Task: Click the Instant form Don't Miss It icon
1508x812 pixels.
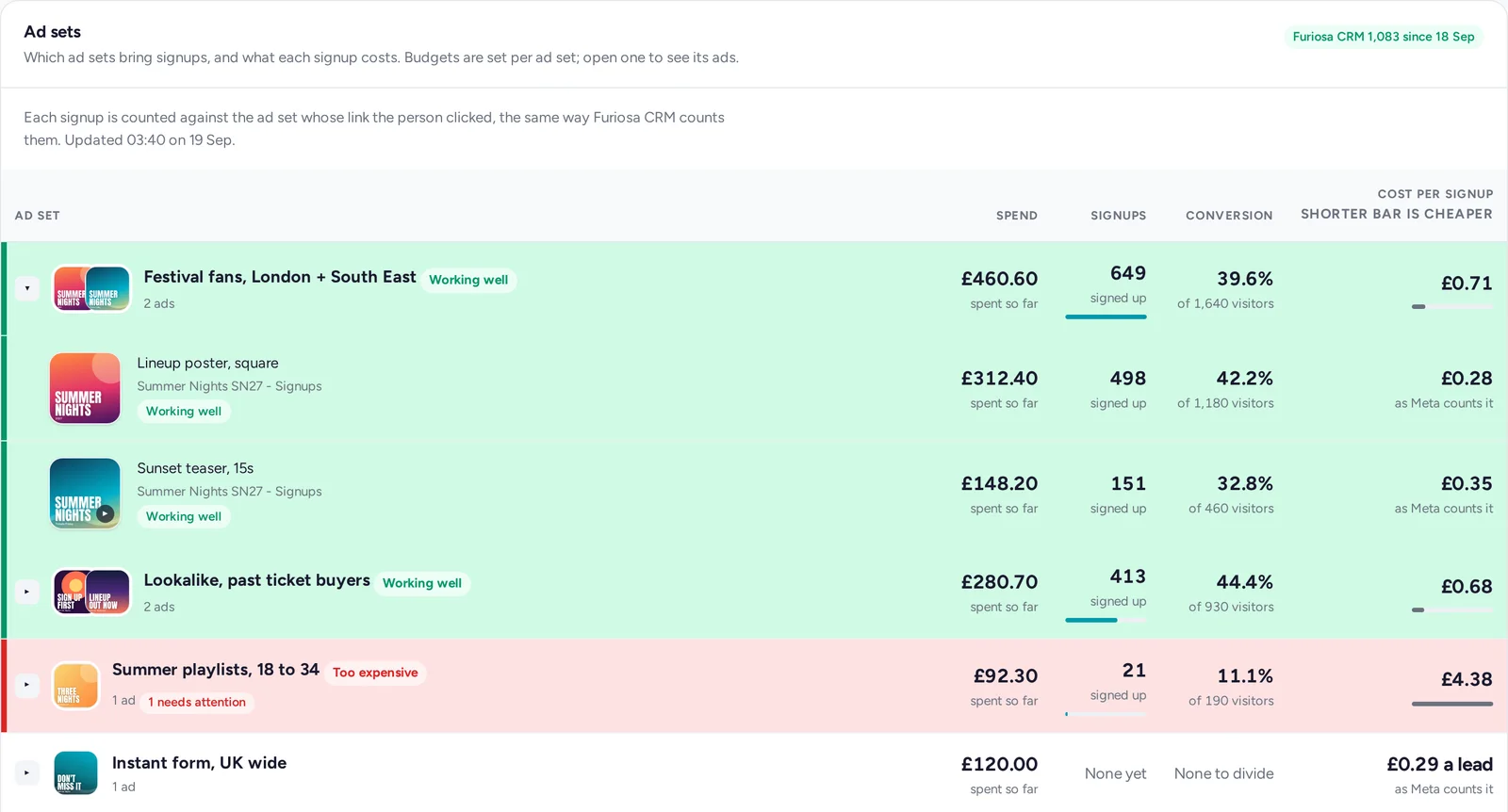Action: pos(76,772)
